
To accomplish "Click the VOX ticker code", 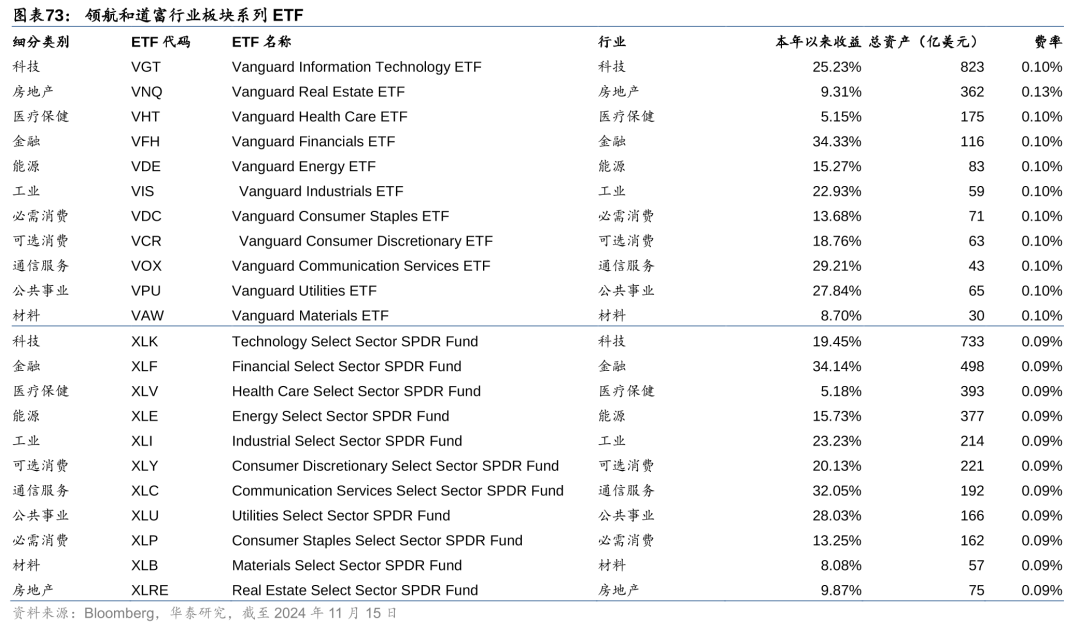I will click(x=146, y=266).
